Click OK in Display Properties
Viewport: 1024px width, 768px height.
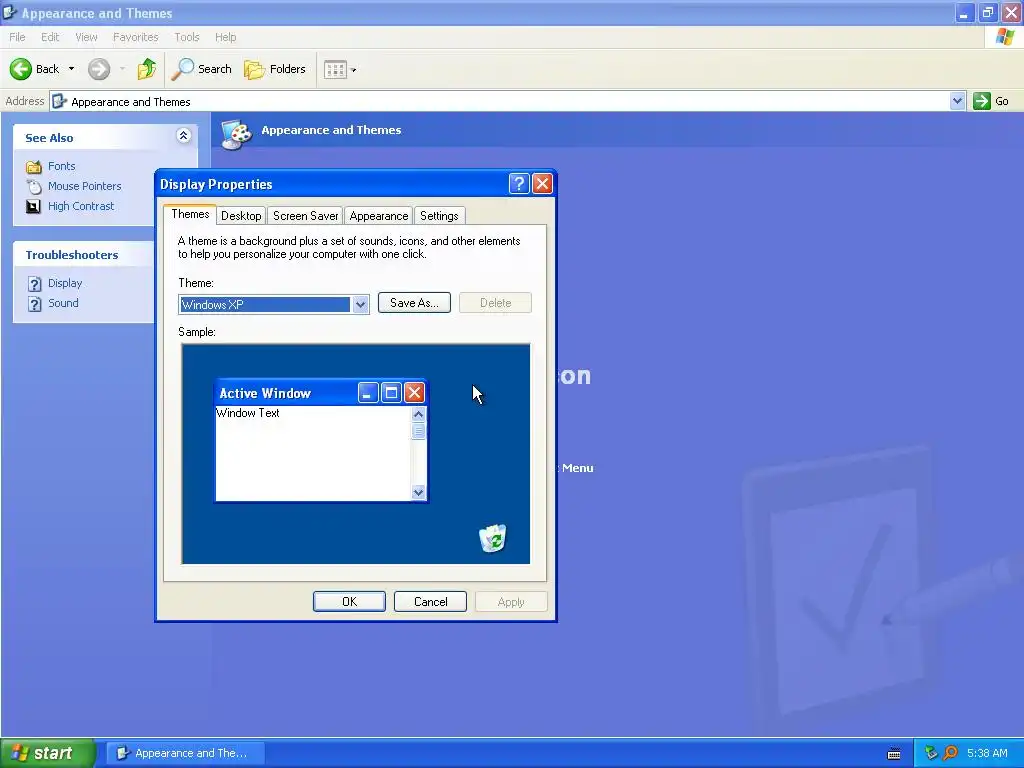pos(349,601)
